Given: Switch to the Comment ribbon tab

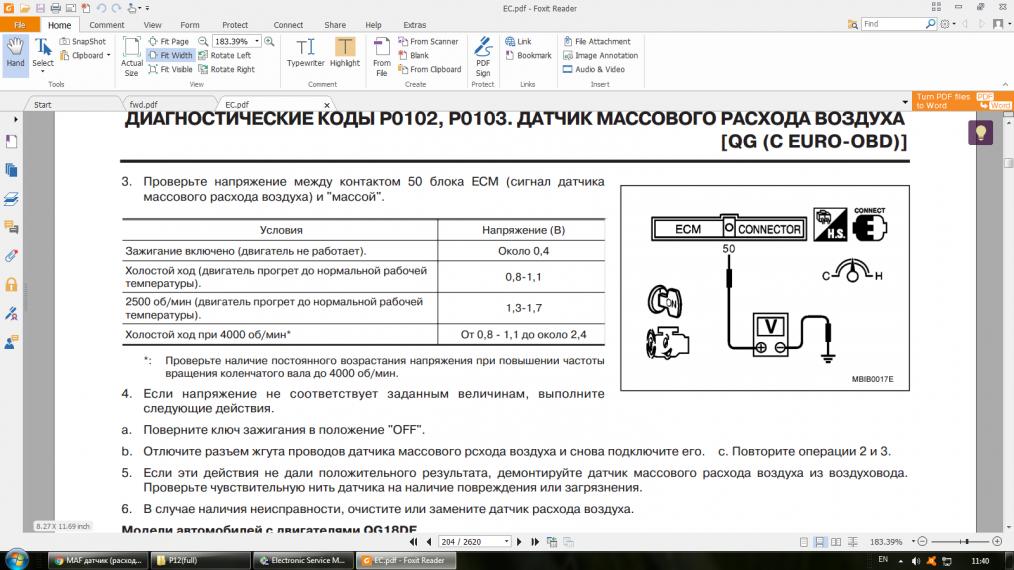Looking at the screenshot, I should (x=107, y=25).
